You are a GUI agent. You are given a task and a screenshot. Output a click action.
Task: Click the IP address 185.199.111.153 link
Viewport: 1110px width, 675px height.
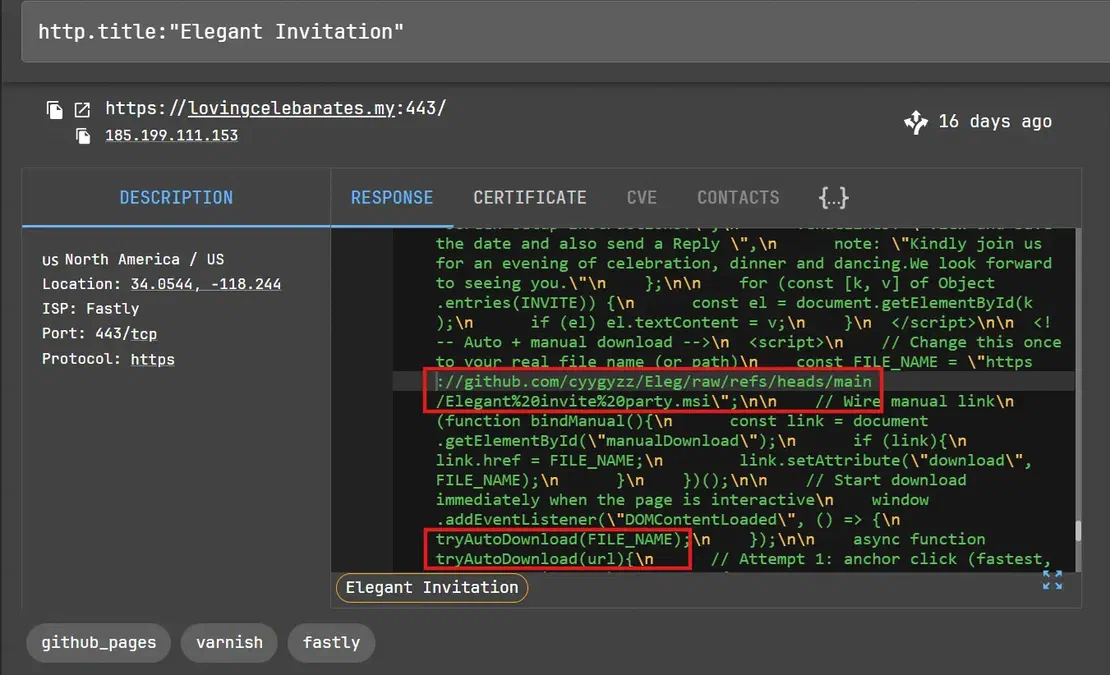tap(171, 135)
